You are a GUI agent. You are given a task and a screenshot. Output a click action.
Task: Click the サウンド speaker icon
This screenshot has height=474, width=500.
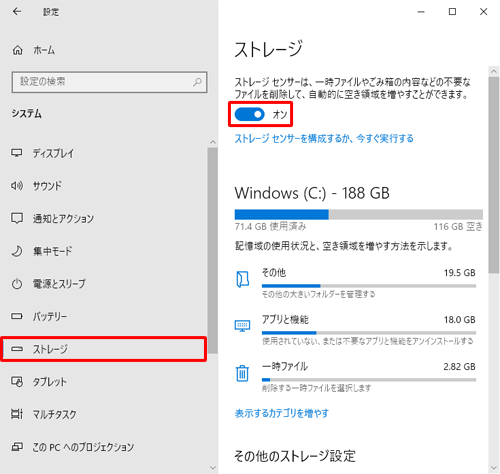(x=17, y=185)
